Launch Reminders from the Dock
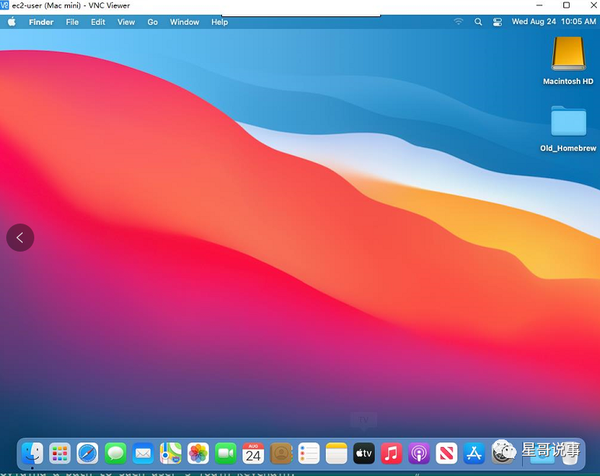600x476 pixels. 309,453
